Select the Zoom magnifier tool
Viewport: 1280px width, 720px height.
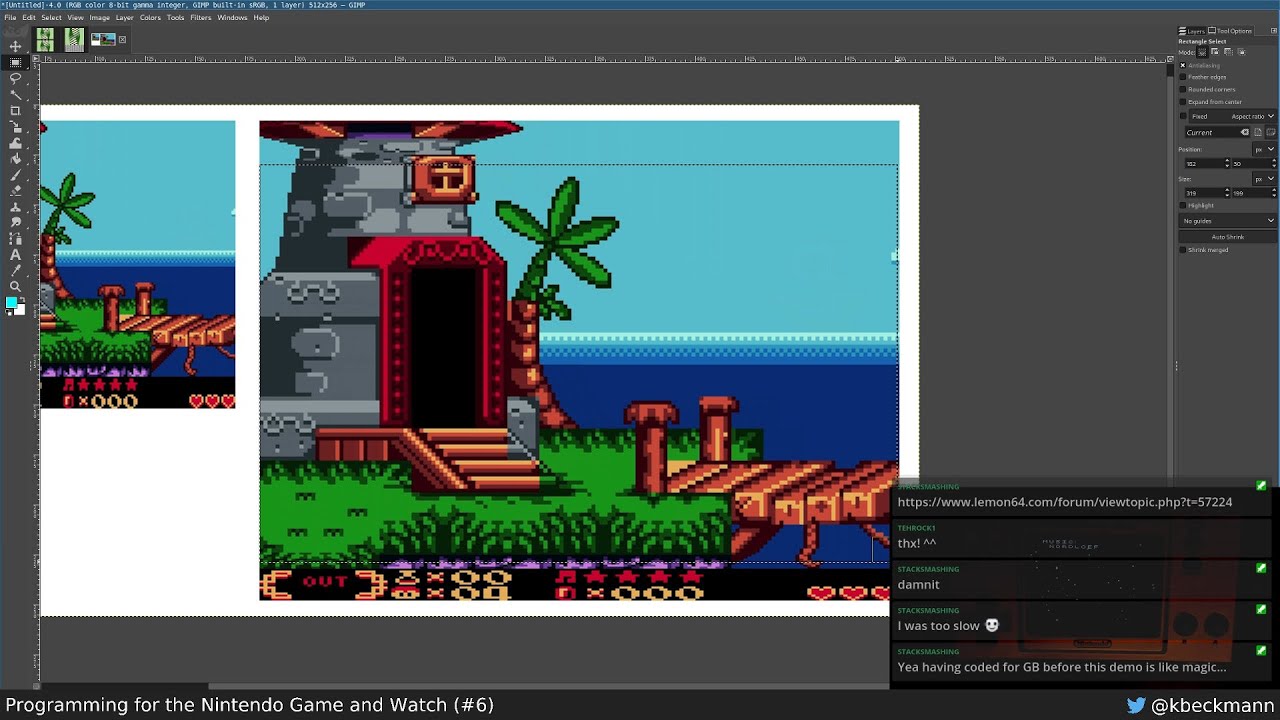[x=15, y=286]
